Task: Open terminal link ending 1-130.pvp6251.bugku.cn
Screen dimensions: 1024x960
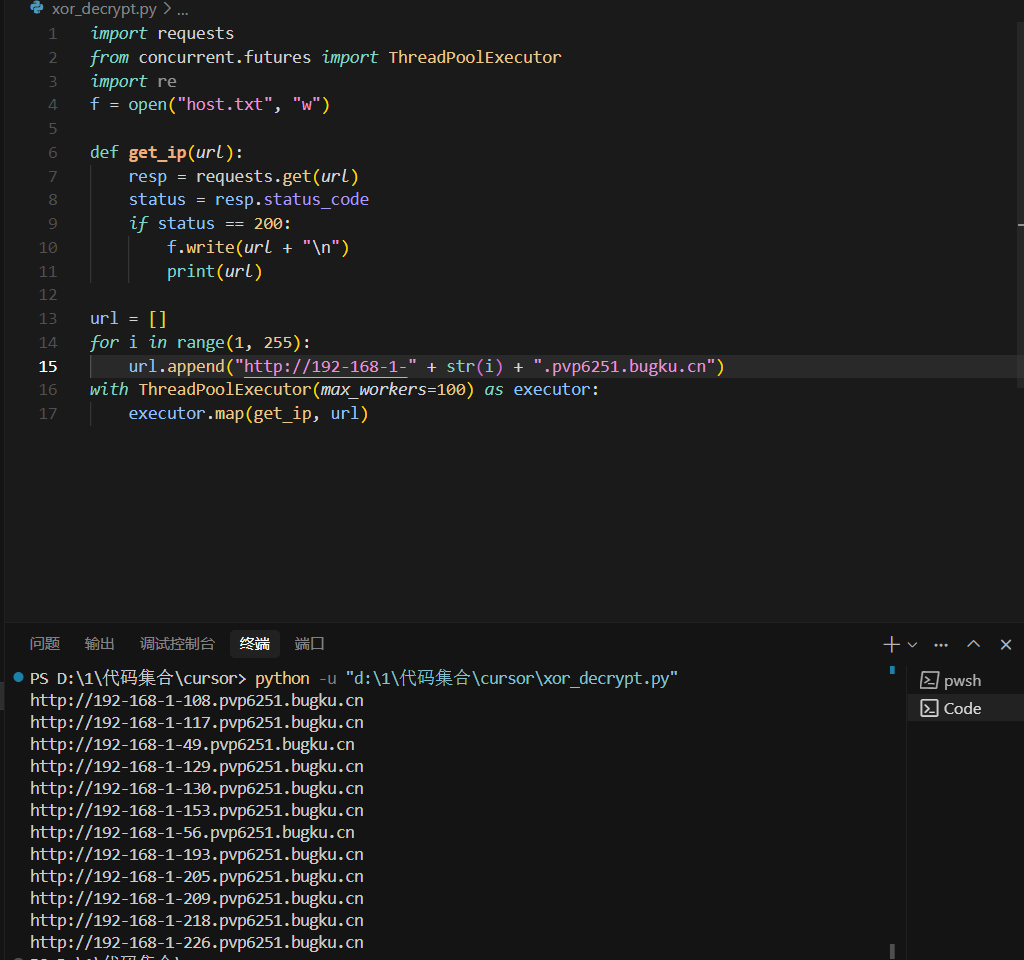Action: (197, 788)
